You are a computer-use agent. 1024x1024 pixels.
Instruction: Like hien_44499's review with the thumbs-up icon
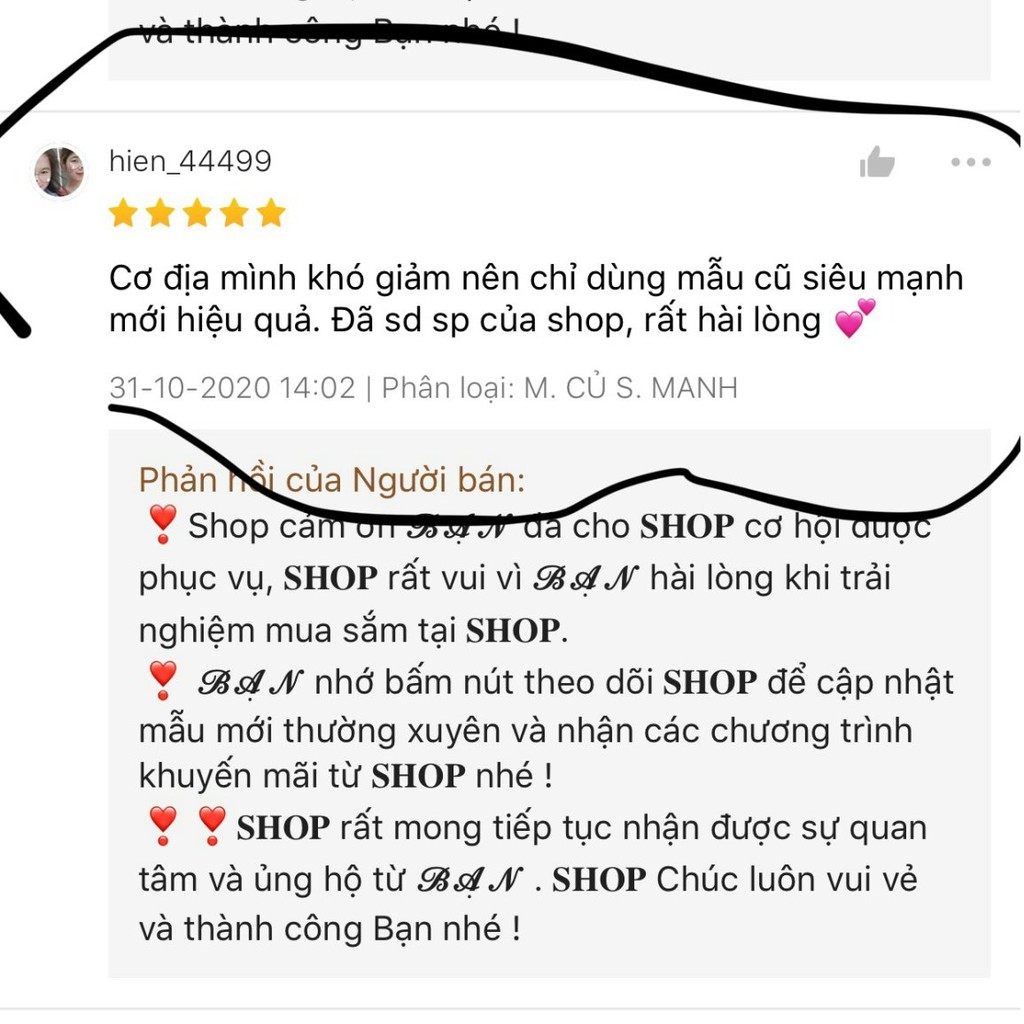(x=877, y=162)
